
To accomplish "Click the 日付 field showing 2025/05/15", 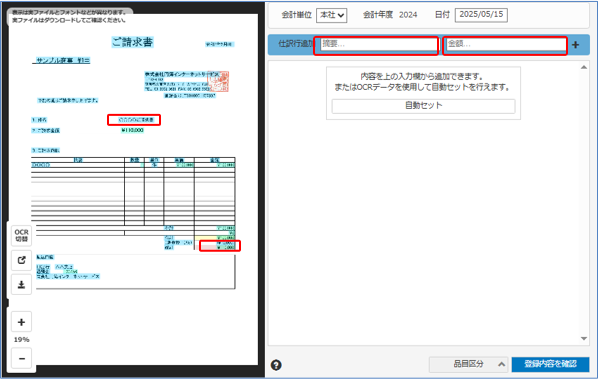I will coord(481,15).
